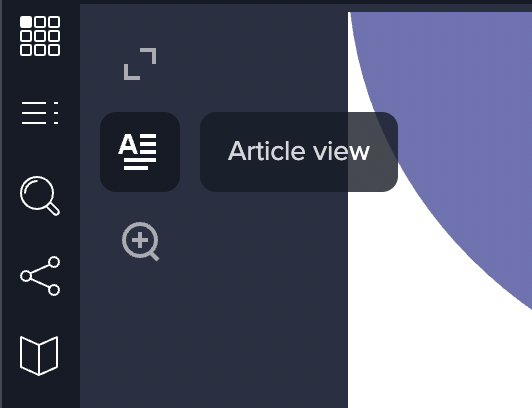This screenshot has height=408, width=532.
Task: Click the book spine of reading icon
Action: click(39, 360)
